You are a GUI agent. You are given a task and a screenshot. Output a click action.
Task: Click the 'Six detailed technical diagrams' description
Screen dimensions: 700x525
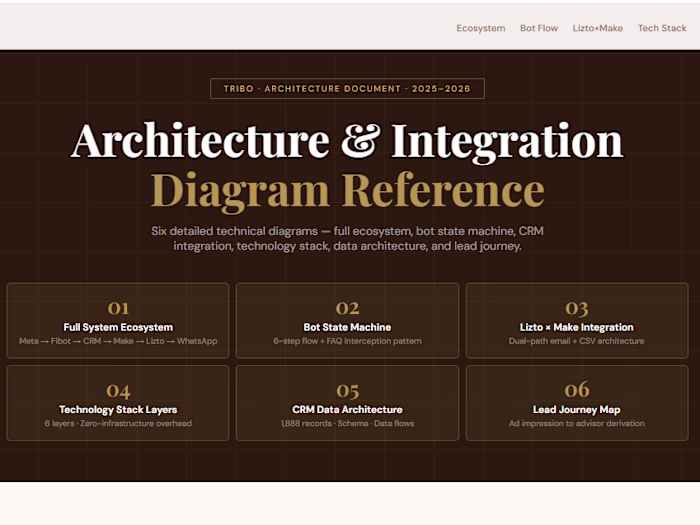(347, 238)
